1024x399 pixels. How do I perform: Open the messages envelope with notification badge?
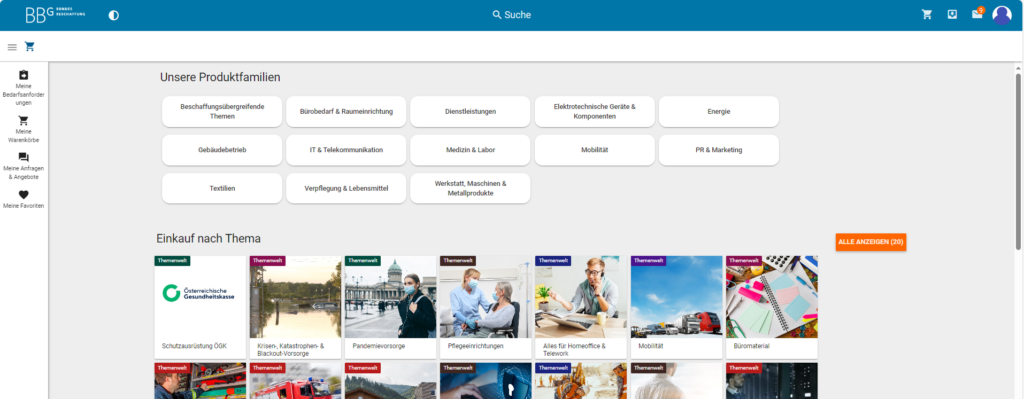978,14
